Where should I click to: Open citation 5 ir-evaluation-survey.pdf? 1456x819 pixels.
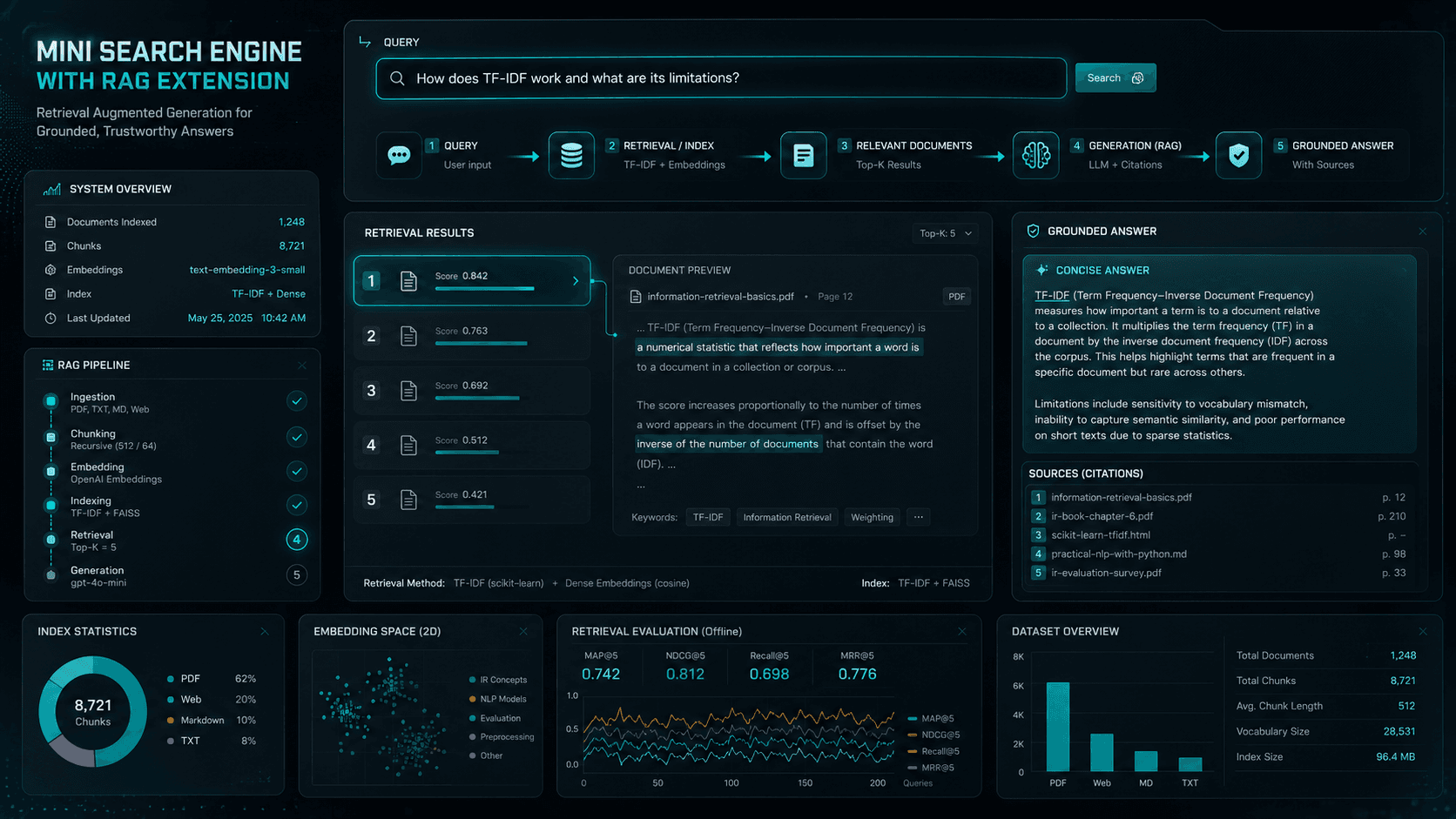pyautogui.click(x=1217, y=573)
